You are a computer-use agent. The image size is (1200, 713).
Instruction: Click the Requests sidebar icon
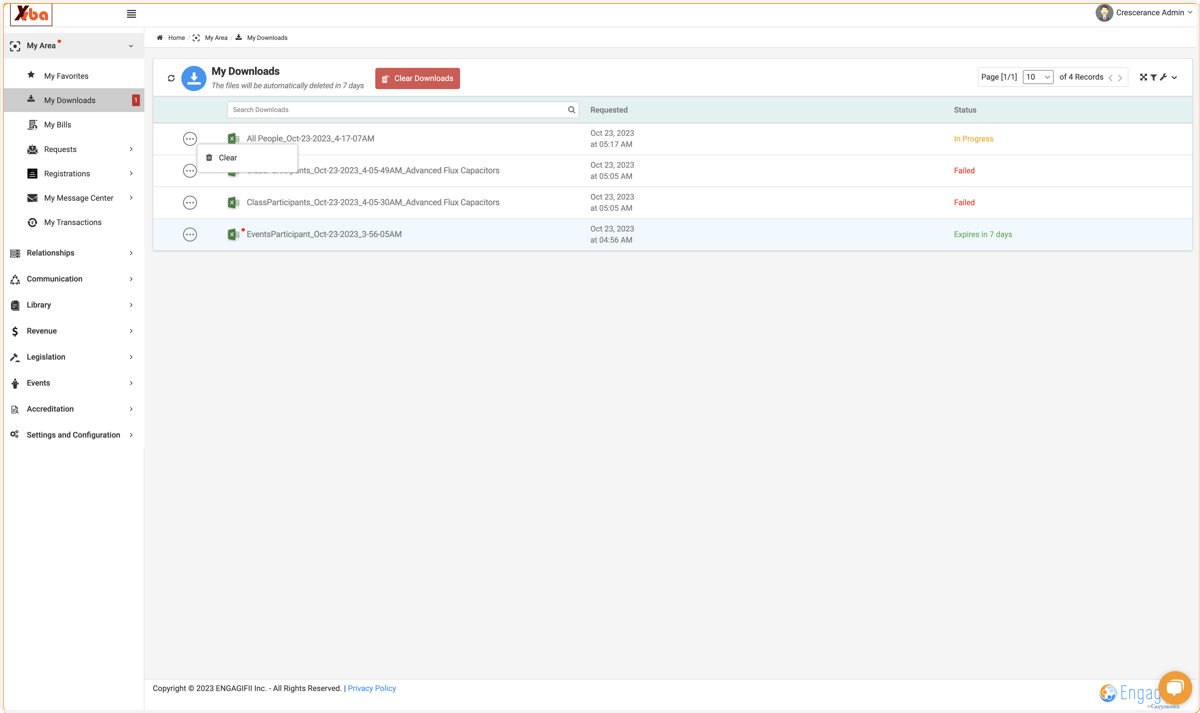point(32,149)
